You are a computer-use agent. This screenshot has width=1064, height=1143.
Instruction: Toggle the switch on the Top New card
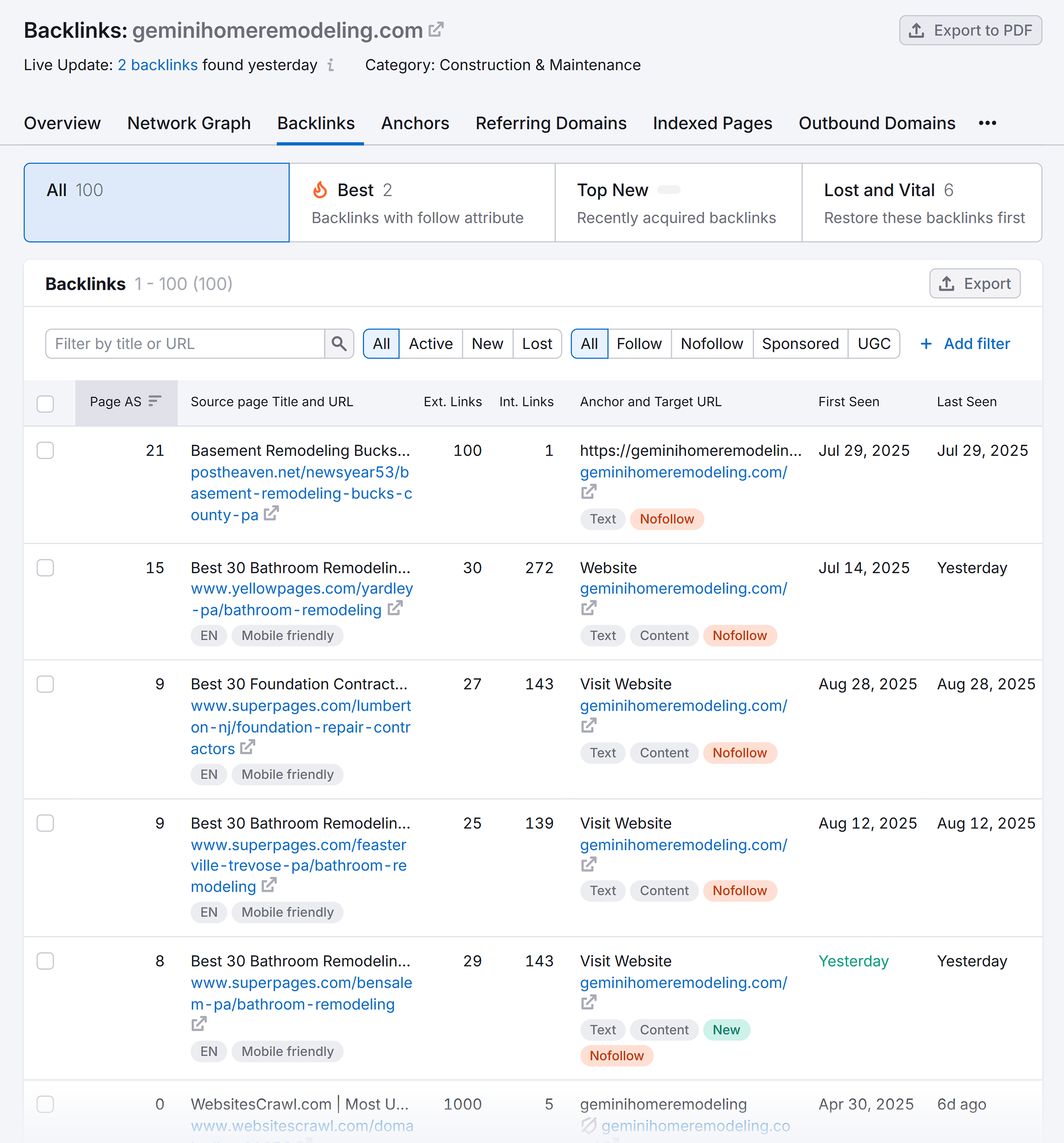pos(669,190)
